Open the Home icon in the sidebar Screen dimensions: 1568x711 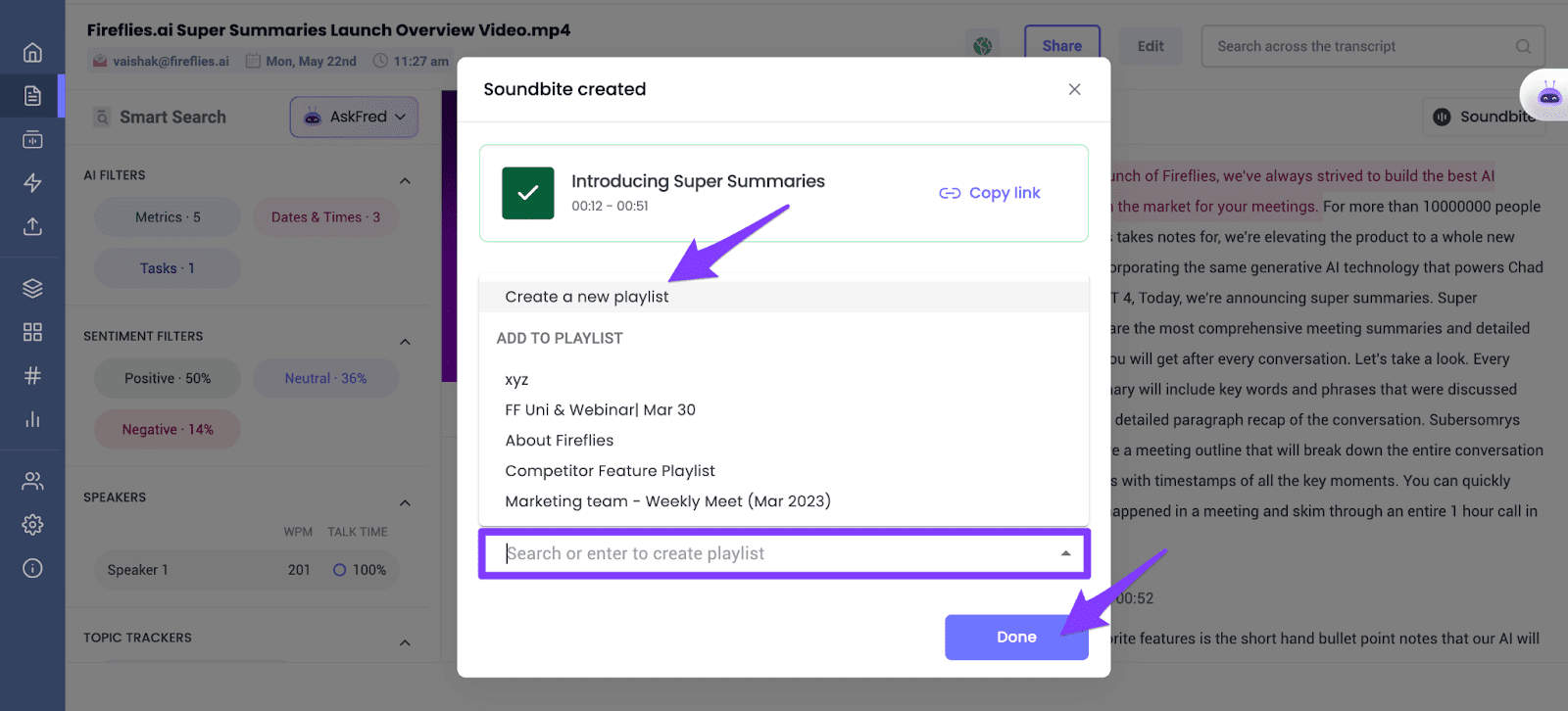(32, 52)
